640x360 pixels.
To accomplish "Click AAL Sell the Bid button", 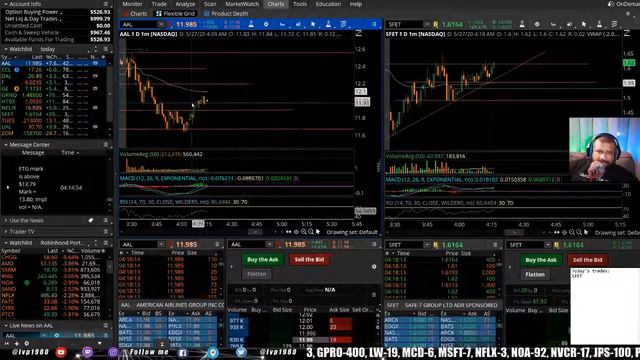I will coord(309,260).
